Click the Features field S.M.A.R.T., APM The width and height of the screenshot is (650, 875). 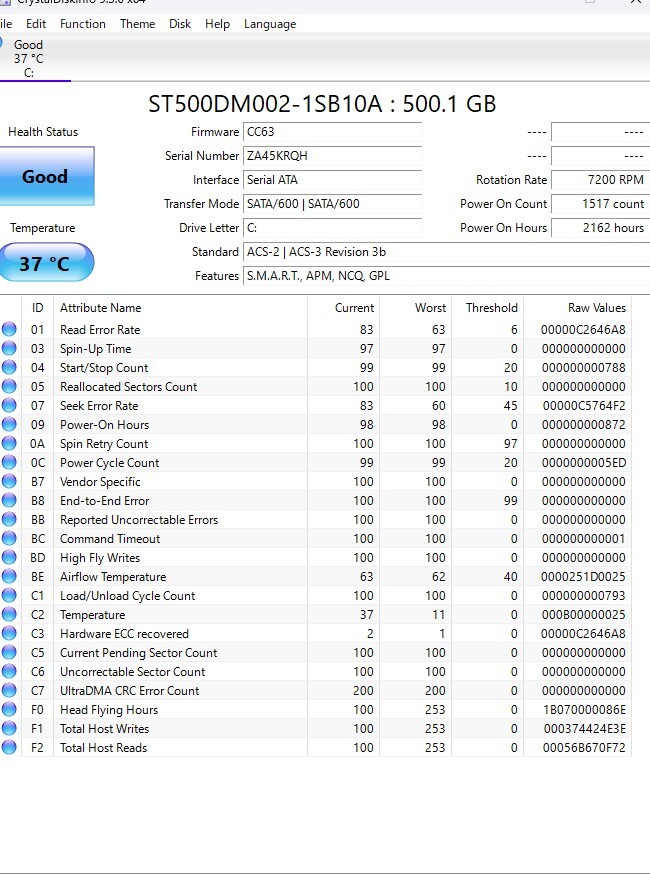pyautogui.click(x=446, y=276)
